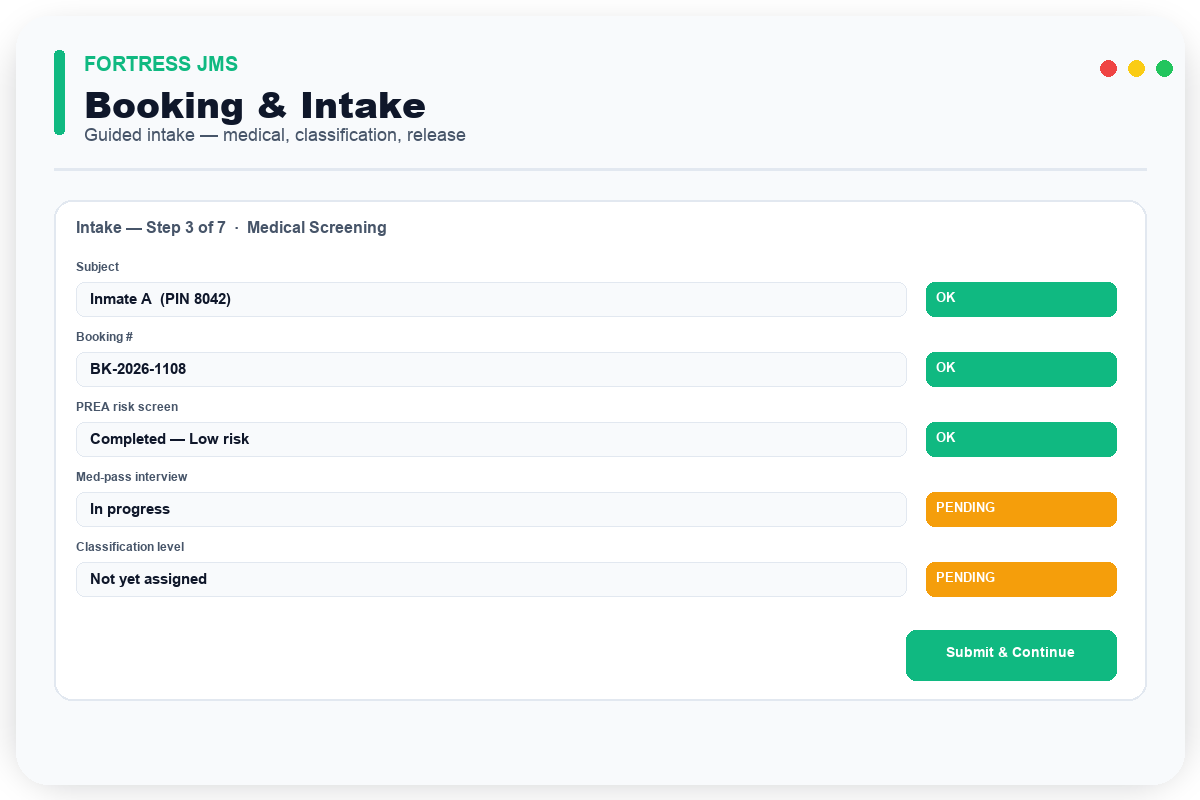Click the OK status badge for Subject
The image size is (1200, 800).
pos(1021,299)
